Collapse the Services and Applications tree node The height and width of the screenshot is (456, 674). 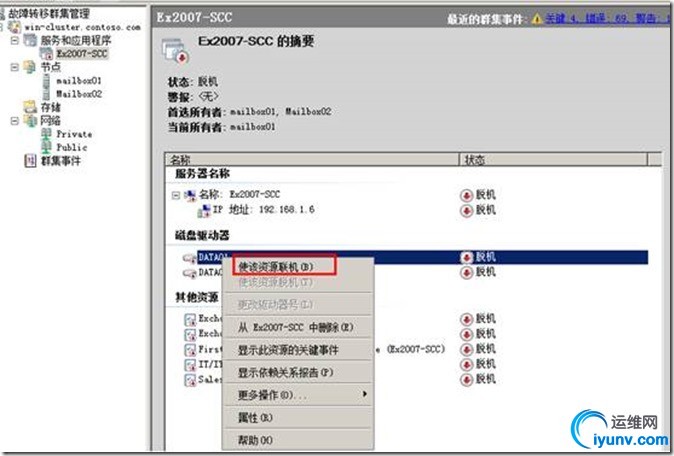[x=15, y=40]
